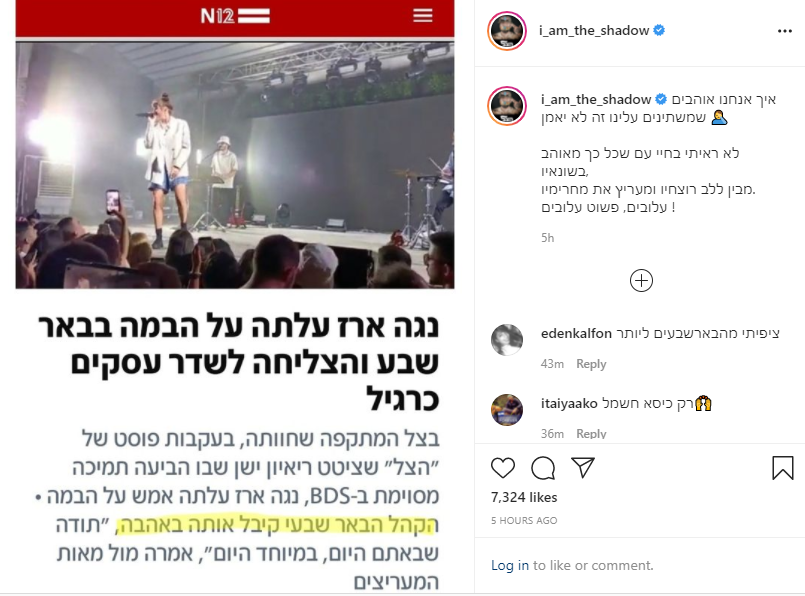Open N12 hamburger menu in image

[x=423, y=15]
